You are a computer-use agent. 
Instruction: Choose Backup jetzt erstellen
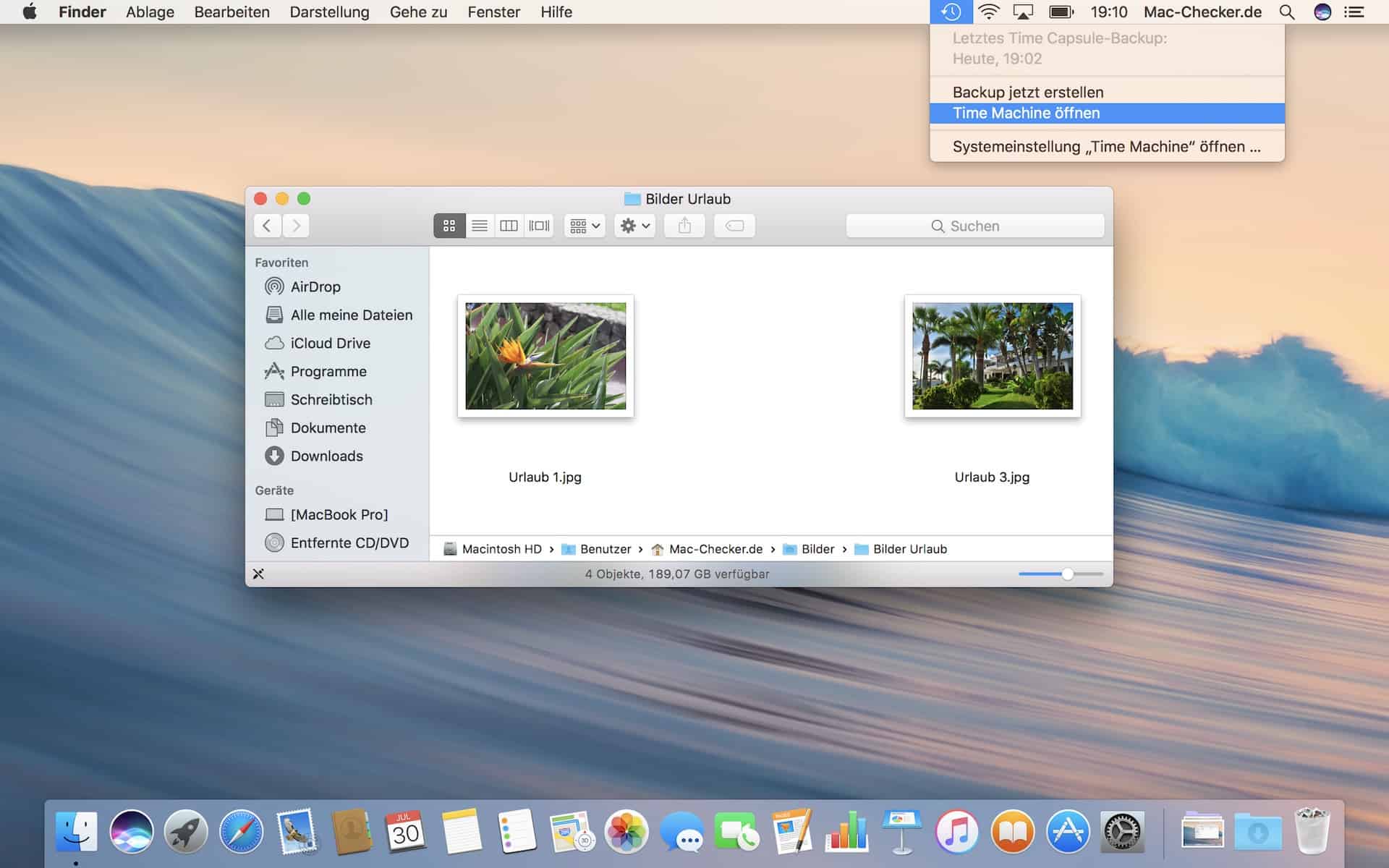[x=1107, y=92]
